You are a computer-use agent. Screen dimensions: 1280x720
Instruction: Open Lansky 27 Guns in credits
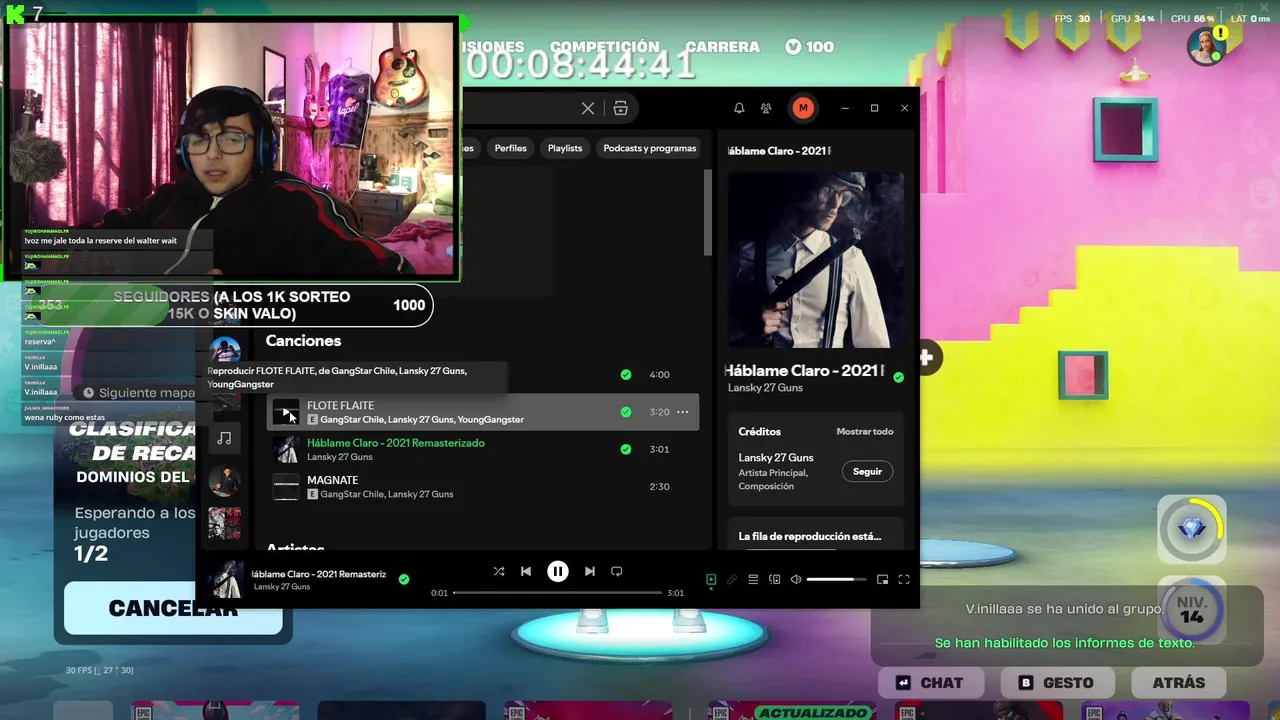pos(776,458)
